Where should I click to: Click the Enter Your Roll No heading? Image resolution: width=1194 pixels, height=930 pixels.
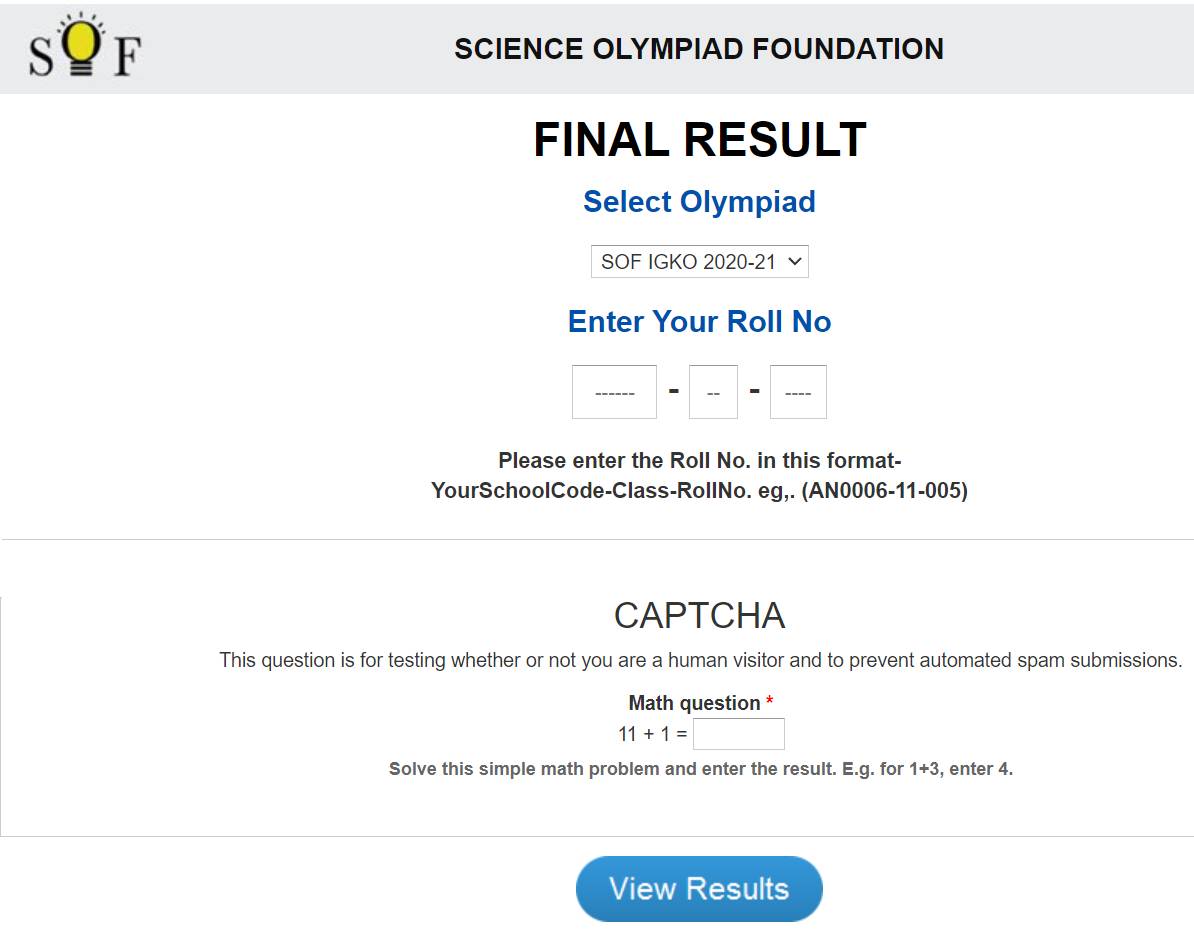point(699,321)
